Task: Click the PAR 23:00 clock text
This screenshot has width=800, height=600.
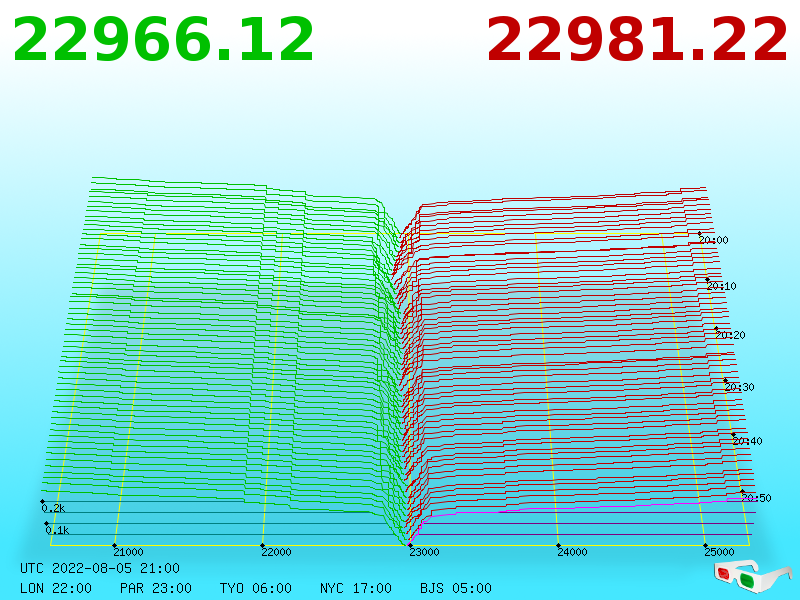Action: 156,588
